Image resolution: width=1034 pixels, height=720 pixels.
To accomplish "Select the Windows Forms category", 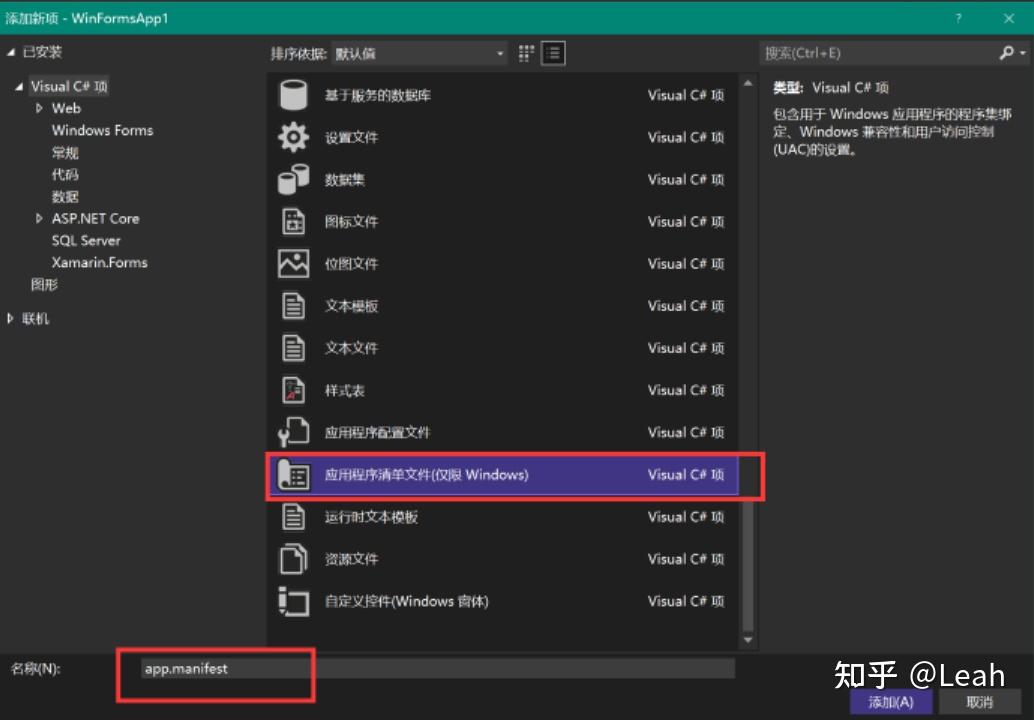I will 102,130.
